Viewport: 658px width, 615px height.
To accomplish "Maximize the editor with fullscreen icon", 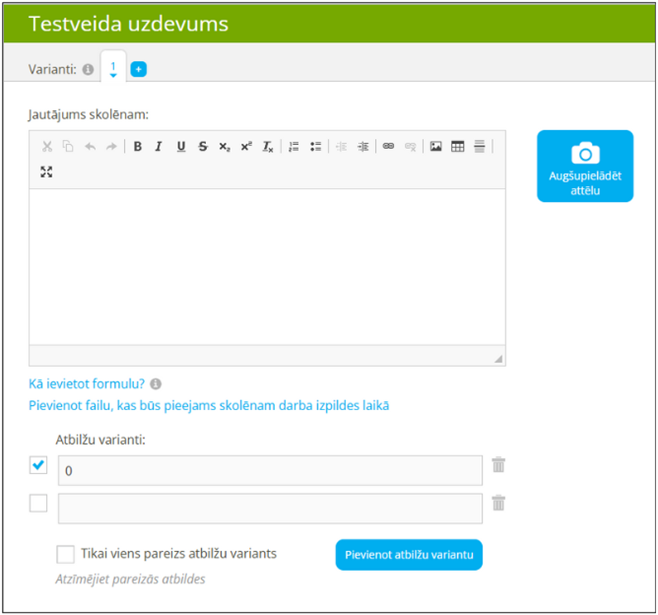I will click(46, 172).
